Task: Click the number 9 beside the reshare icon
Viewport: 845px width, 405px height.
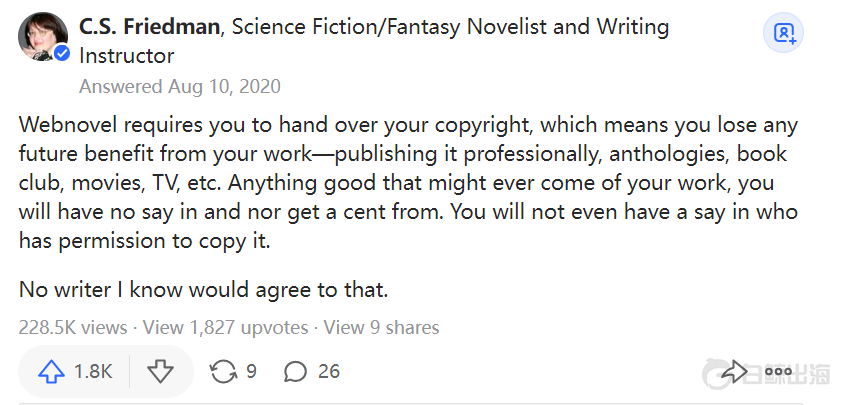Action: point(251,372)
